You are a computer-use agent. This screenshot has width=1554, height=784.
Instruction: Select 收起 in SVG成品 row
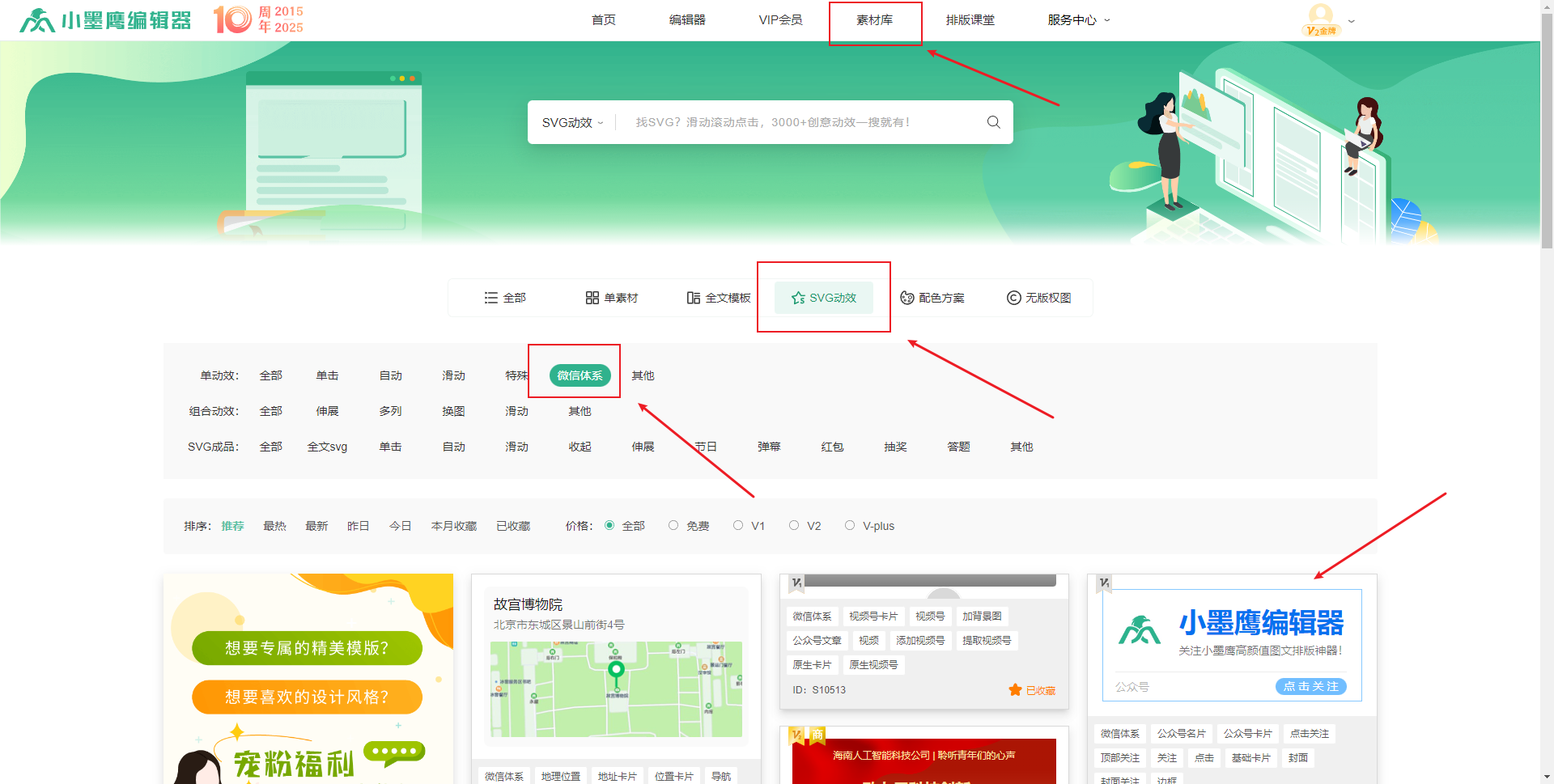(x=580, y=447)
